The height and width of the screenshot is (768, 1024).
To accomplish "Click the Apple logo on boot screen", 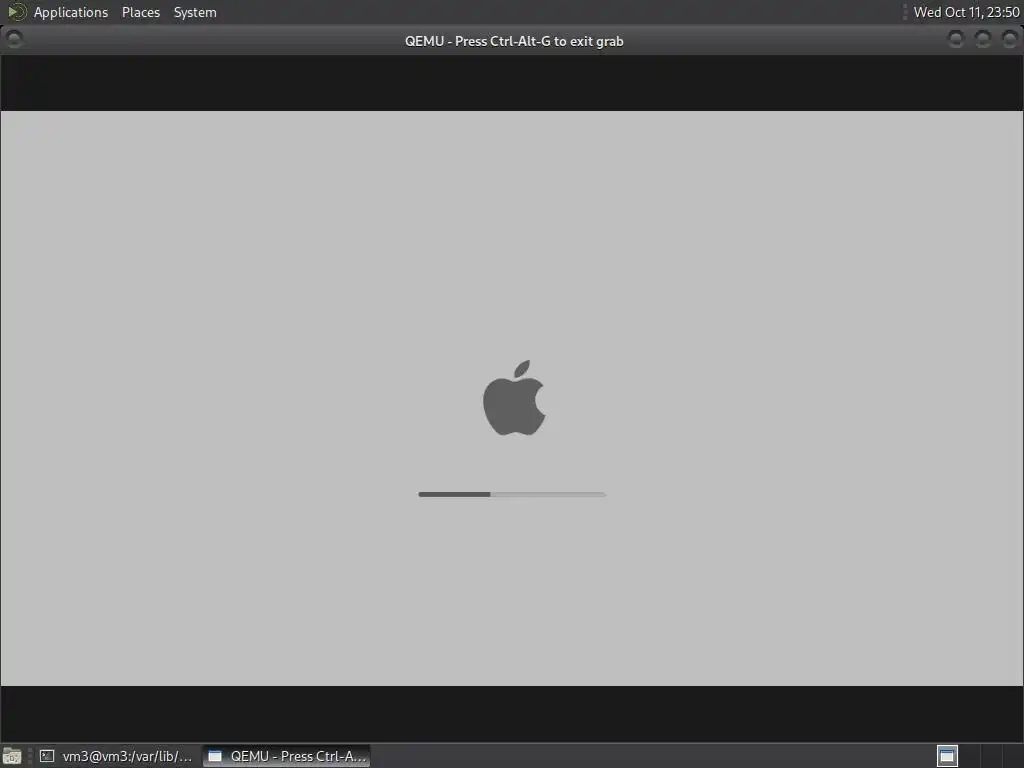I will (514, 398).
